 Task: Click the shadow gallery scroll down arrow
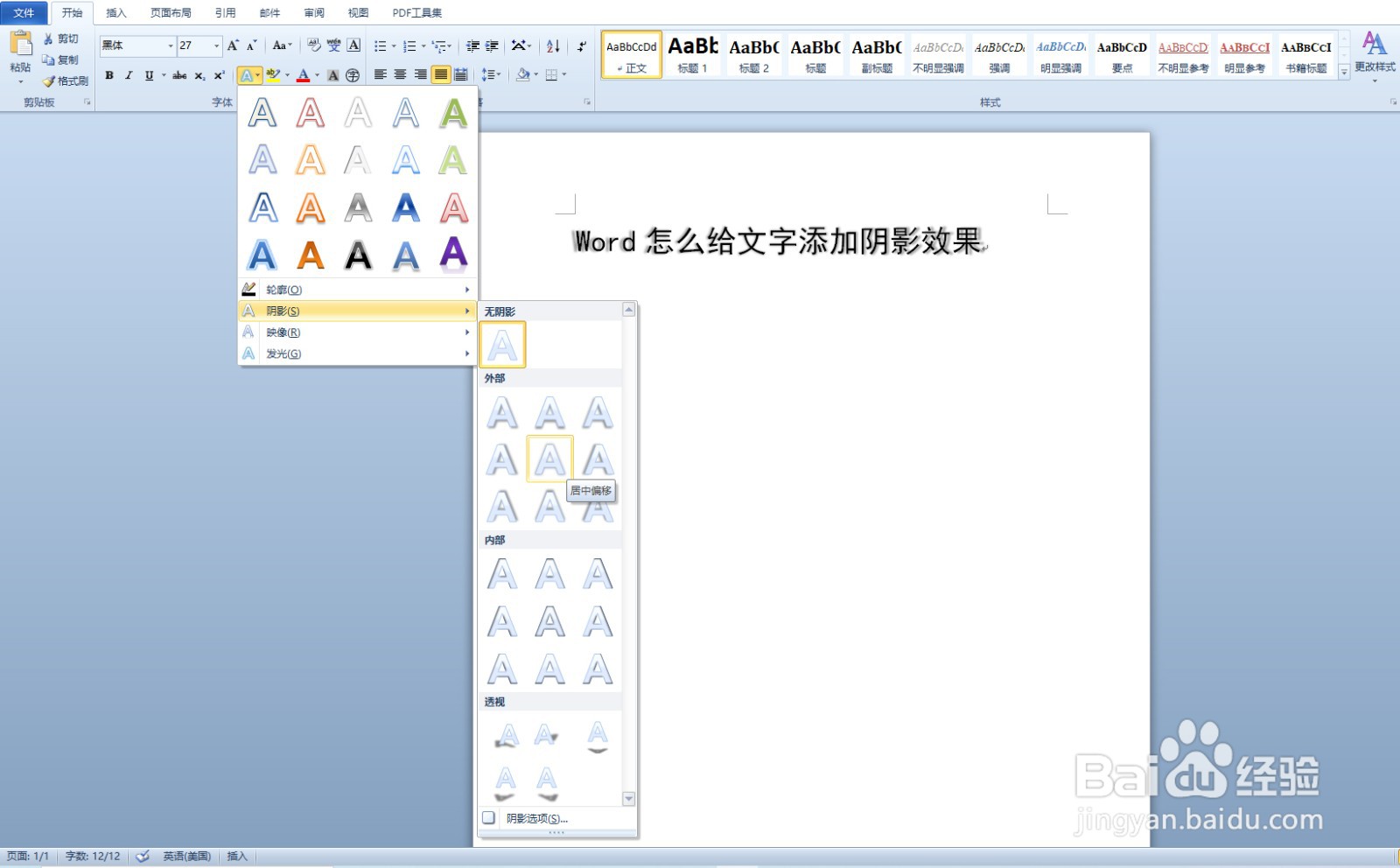pyautogui.click(x=628, y=799)
